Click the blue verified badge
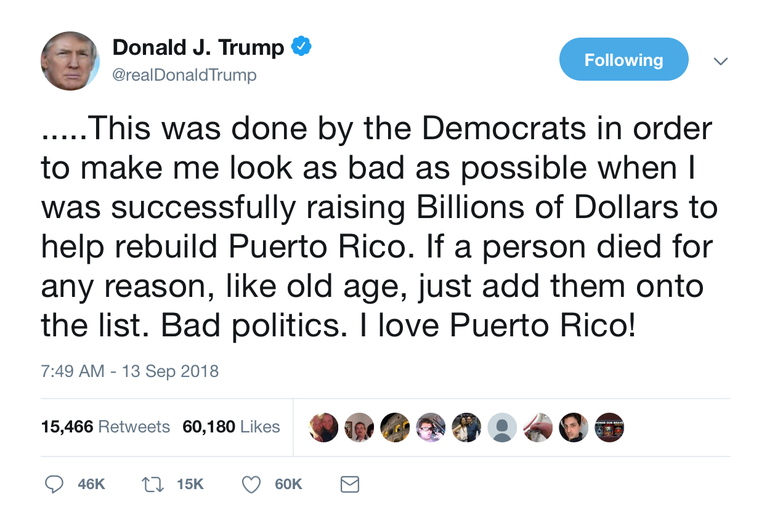The width and height of the screenshot is (775, 531). [x=301, y=46]
